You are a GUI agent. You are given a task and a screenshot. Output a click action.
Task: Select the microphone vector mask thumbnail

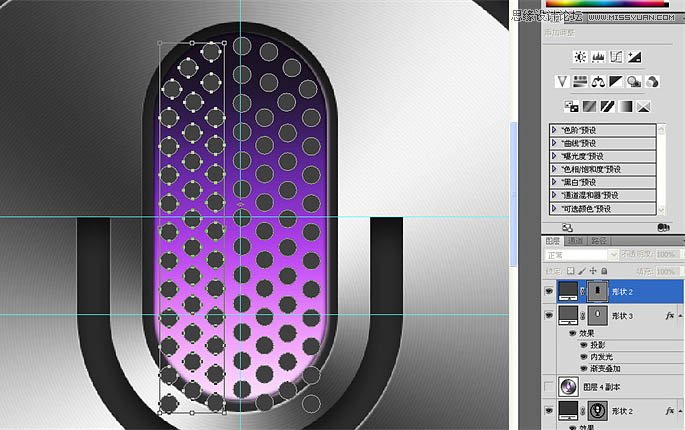598,411
